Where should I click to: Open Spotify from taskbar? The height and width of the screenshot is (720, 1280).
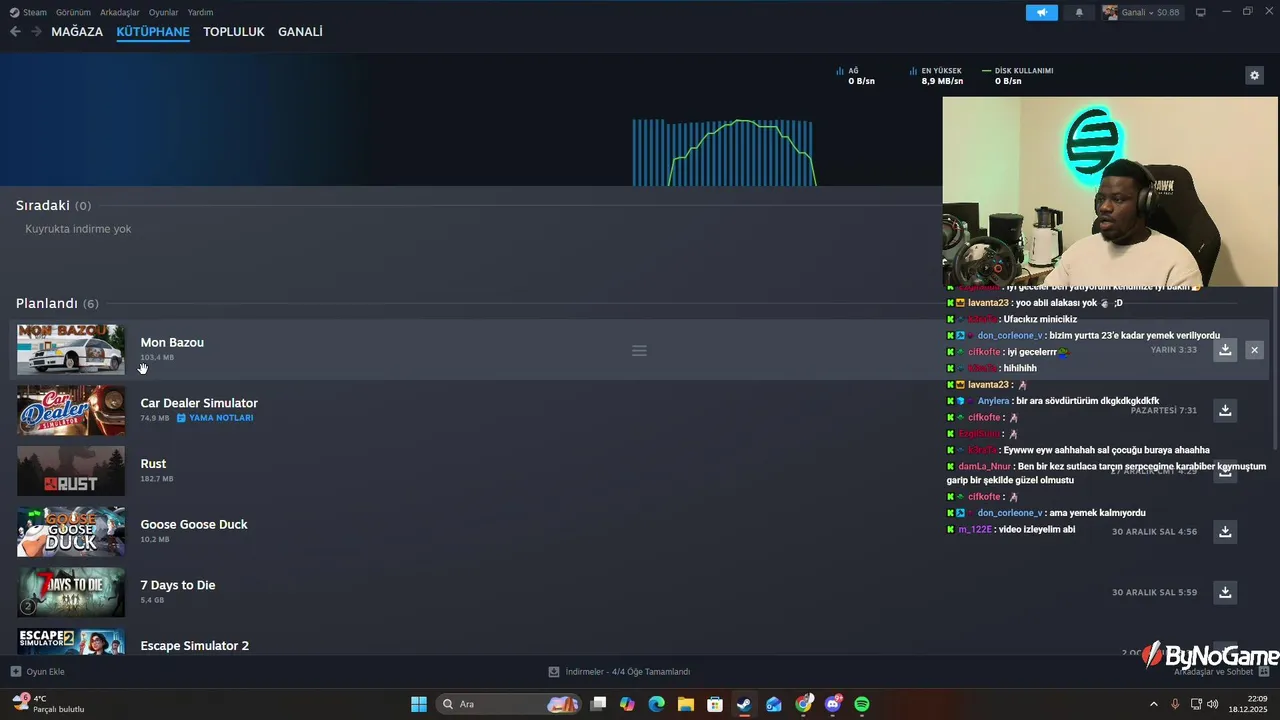862,704
